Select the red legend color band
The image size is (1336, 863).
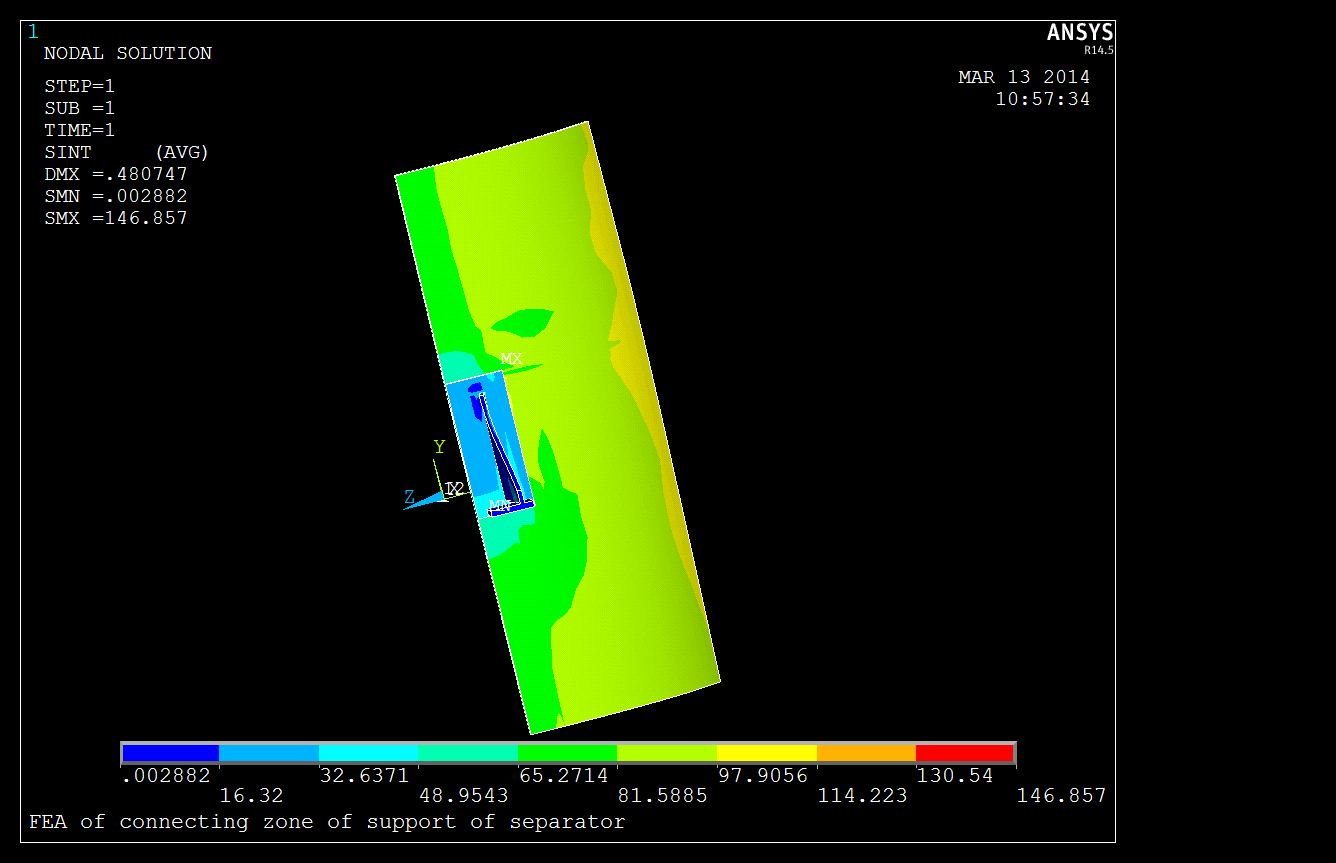point(965,753)
